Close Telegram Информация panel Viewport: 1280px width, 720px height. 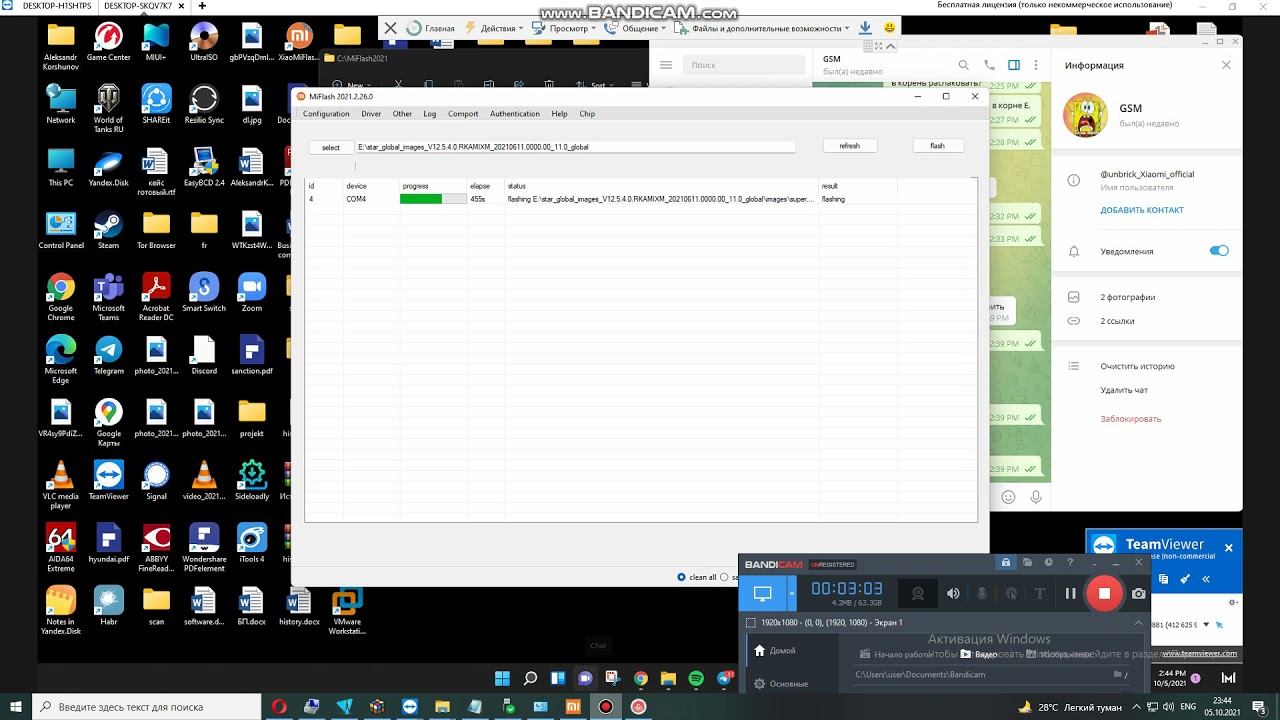pos(1226,65)
